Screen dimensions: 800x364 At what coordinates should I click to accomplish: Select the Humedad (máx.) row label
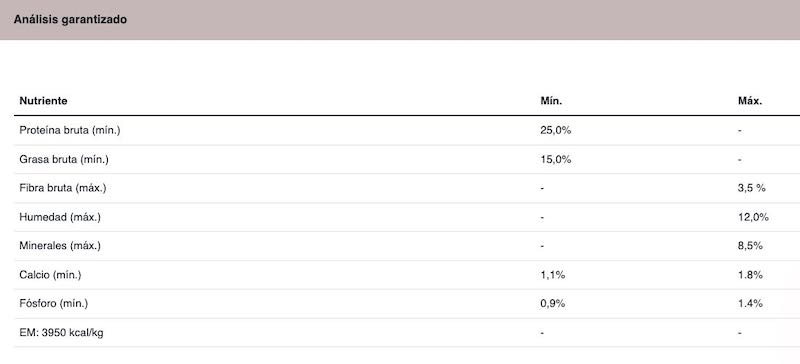[60, 217]
